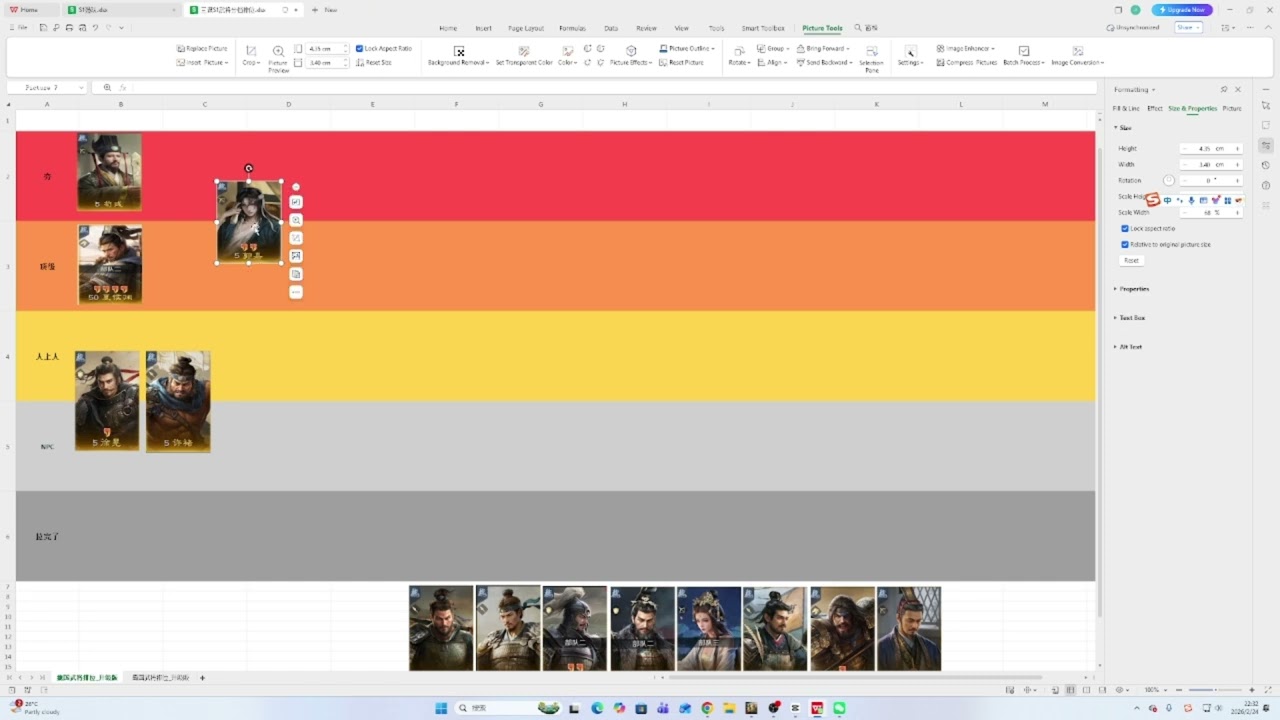Open the Selection Pane
Image resolution: width=1280 pixels, height=720 pixels.
pos(872,58)
